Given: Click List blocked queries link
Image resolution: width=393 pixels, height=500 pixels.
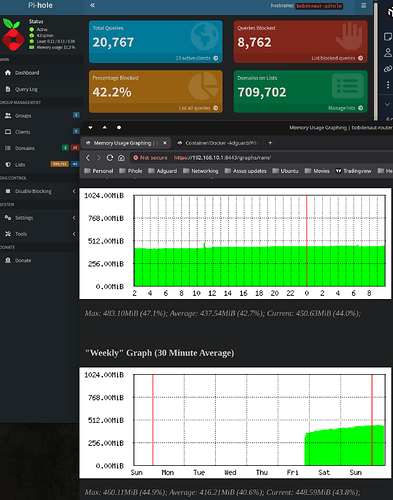Looking at the screenshot, I should click(x=333, y=58).
